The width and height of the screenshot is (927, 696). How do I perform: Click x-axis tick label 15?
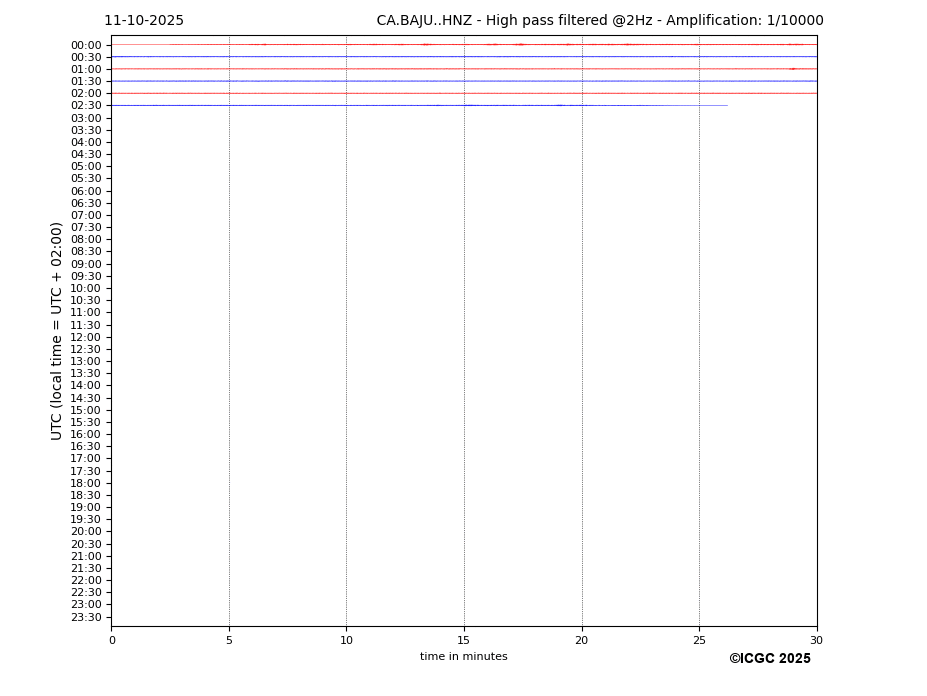(x=464, y=640)
